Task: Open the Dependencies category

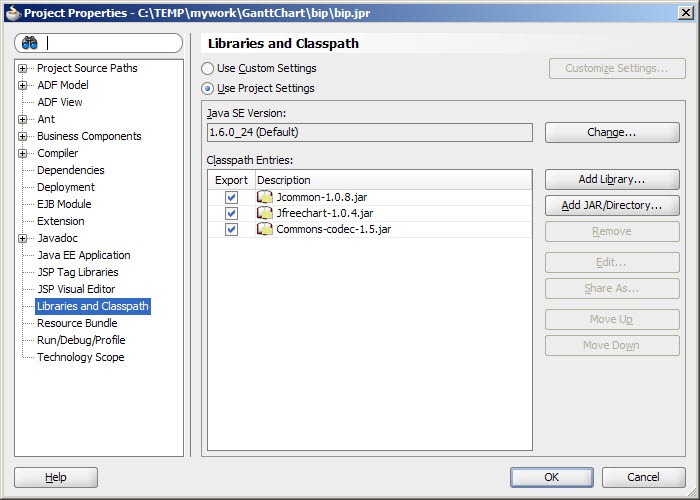Action: [x=71, y=170]
